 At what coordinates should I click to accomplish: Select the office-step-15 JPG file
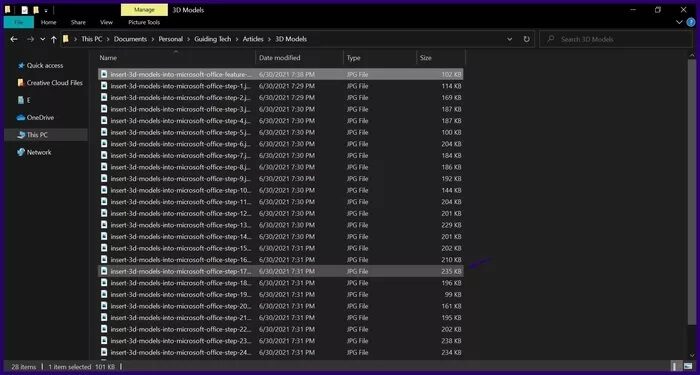280,248
